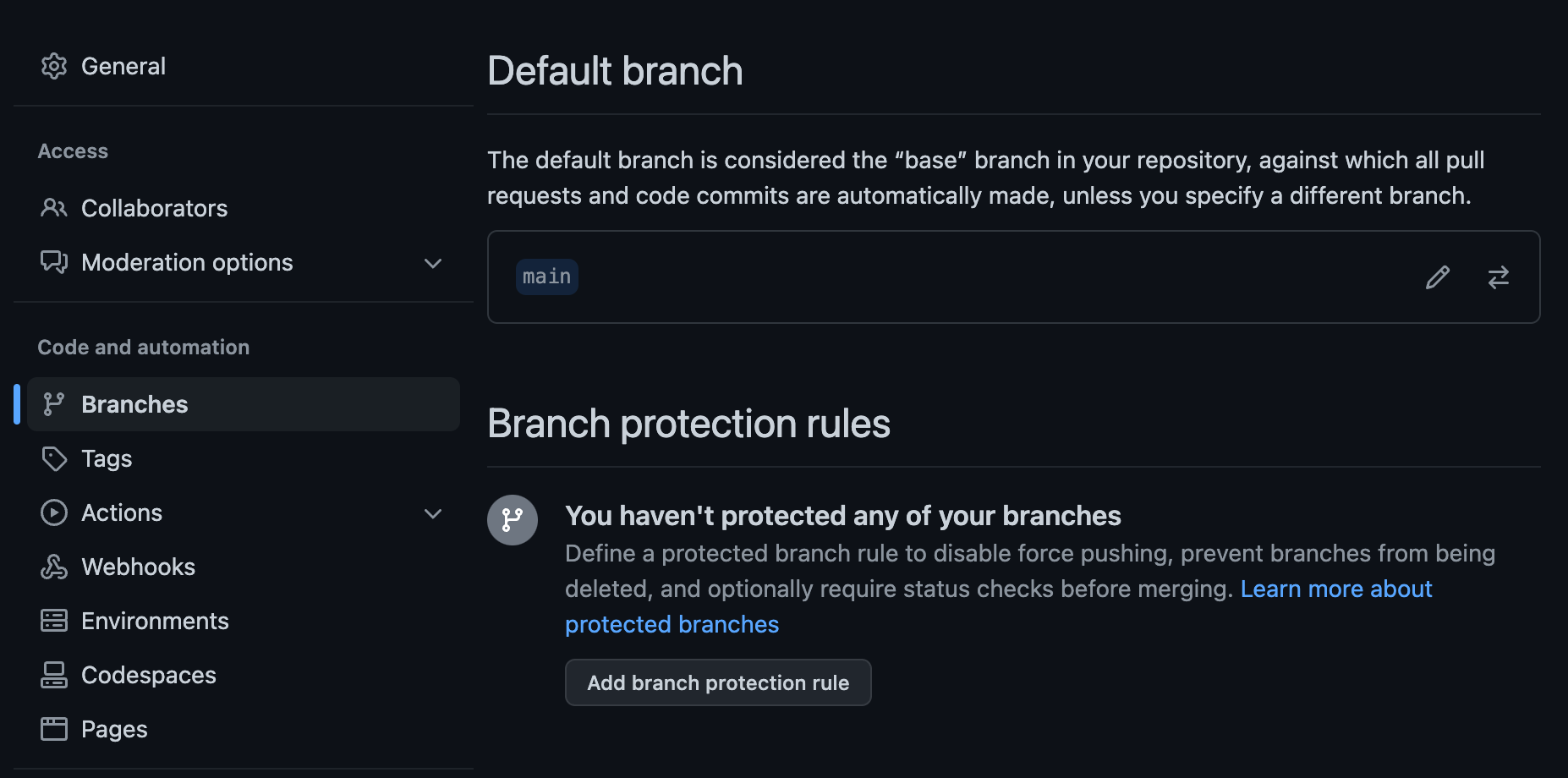Click the Environments server icon
This screenshot has width=1568, height=778.
(54, 621)
